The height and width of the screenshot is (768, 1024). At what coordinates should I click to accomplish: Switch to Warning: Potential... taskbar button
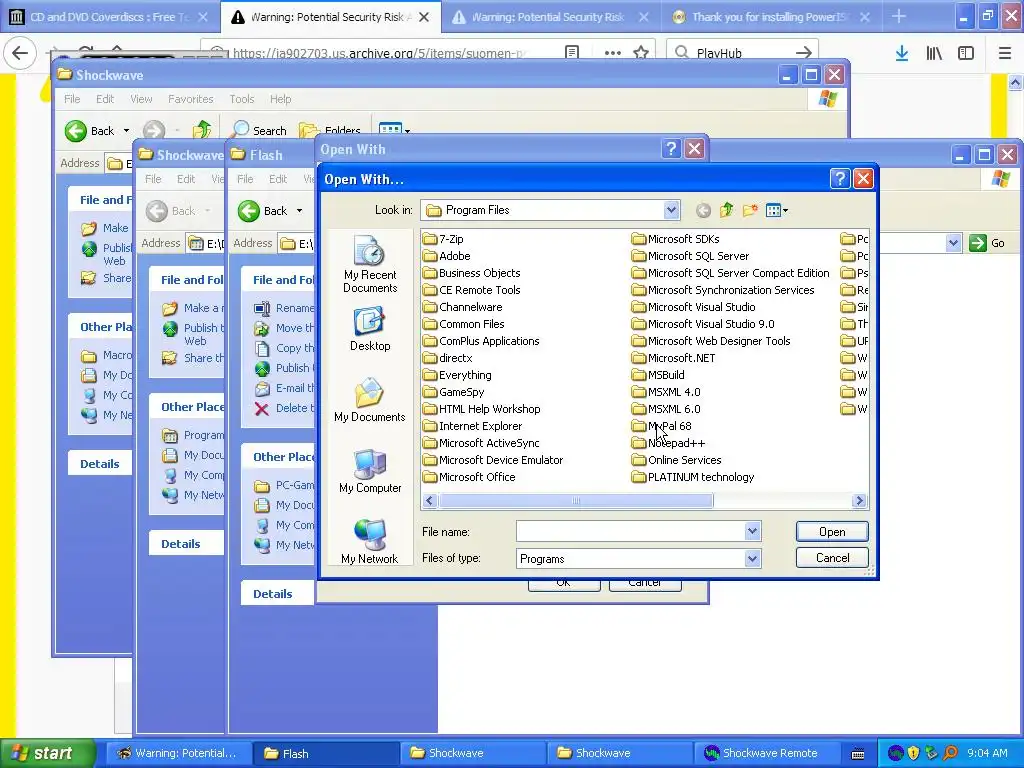coord(178,753)
